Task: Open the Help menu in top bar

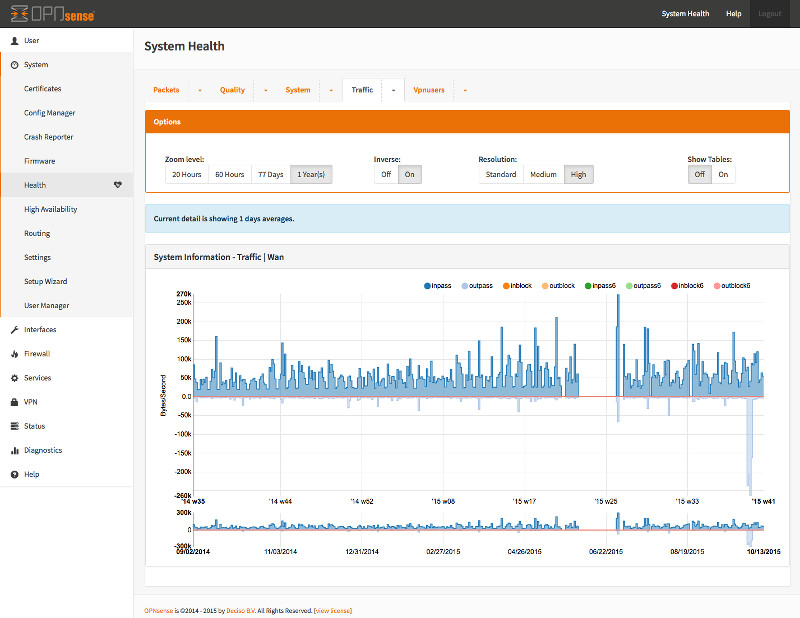Action: 733,14
